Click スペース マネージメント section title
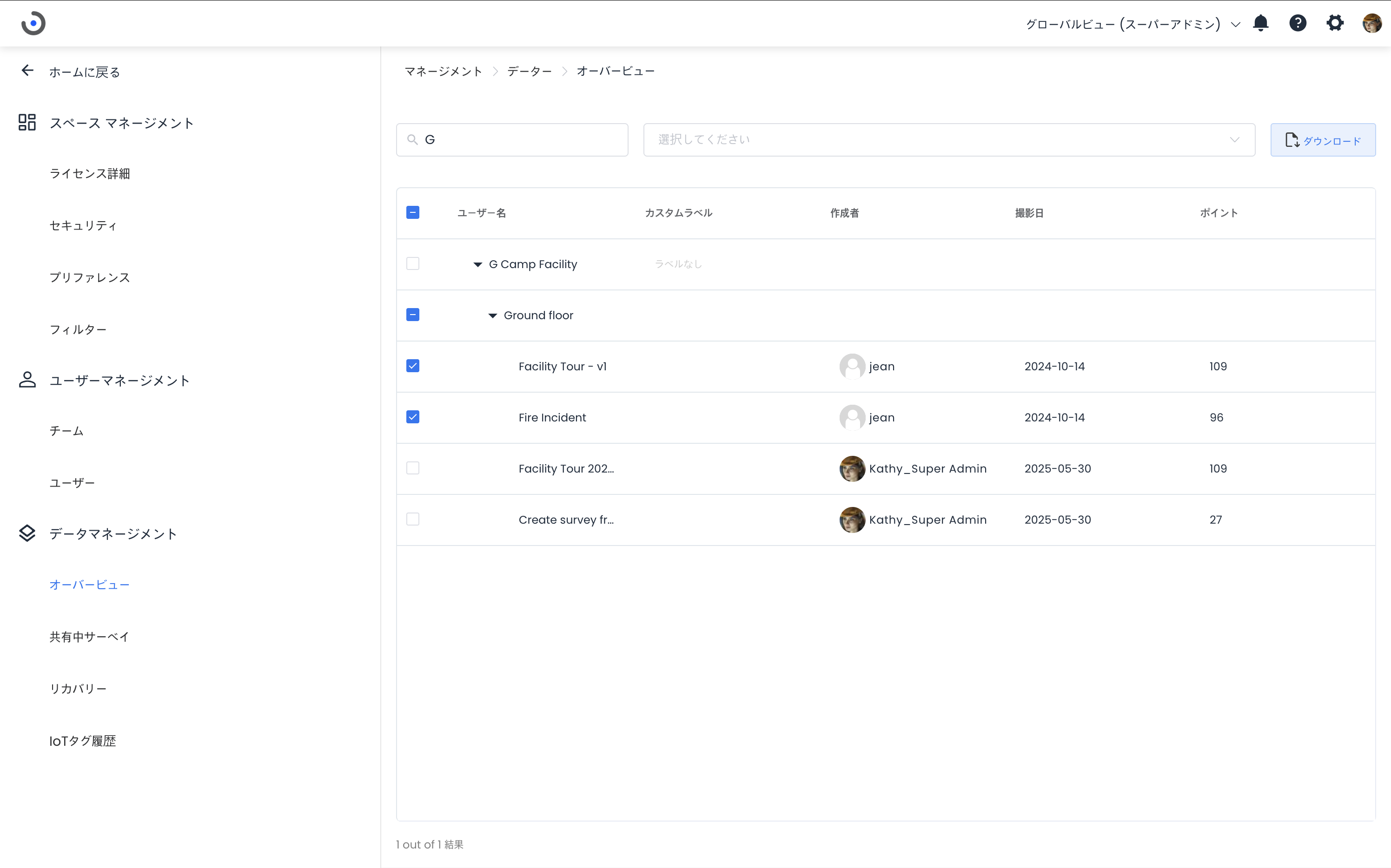 point(122,123)
